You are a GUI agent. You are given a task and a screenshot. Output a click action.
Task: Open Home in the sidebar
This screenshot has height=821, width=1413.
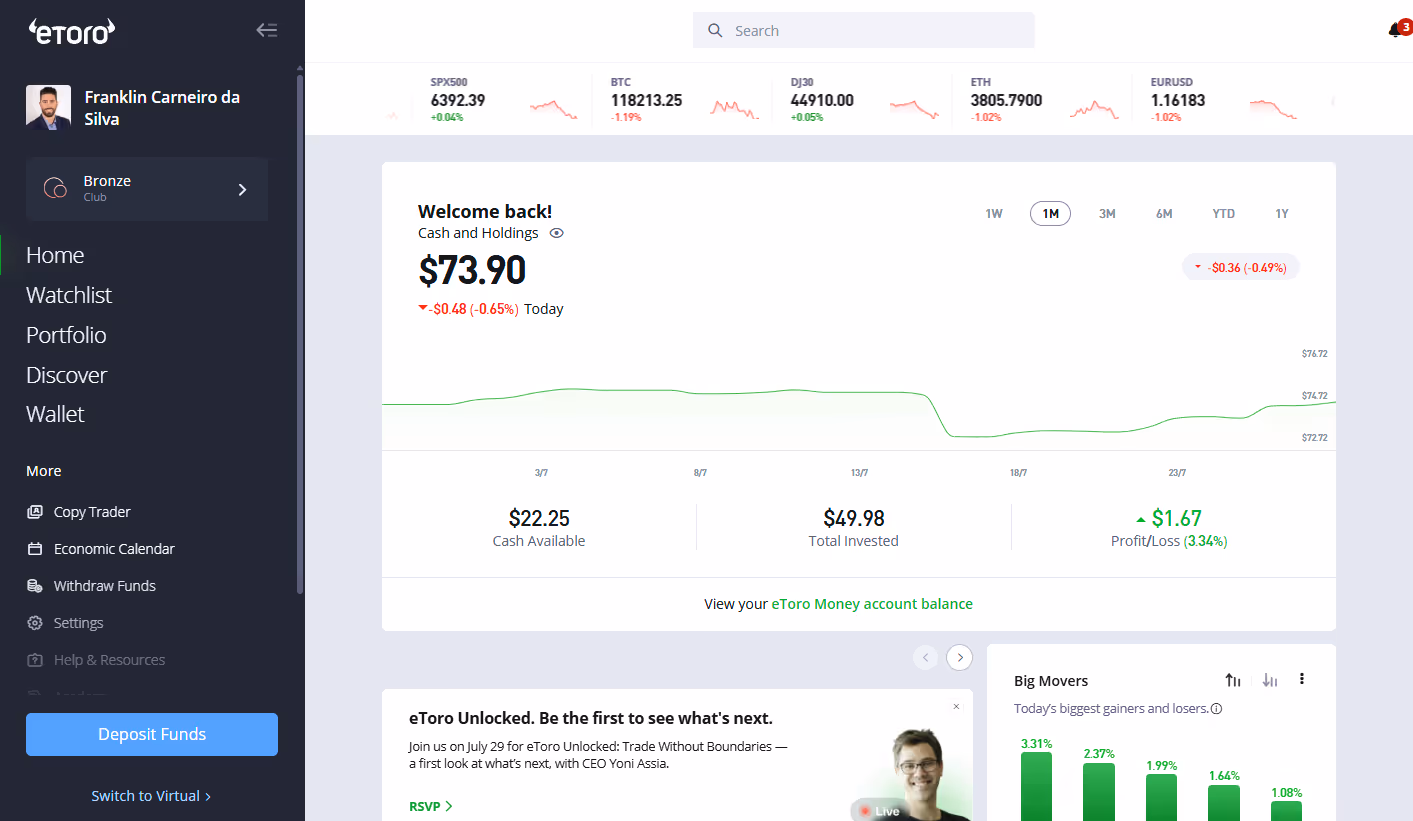click(x=55, y=255)
